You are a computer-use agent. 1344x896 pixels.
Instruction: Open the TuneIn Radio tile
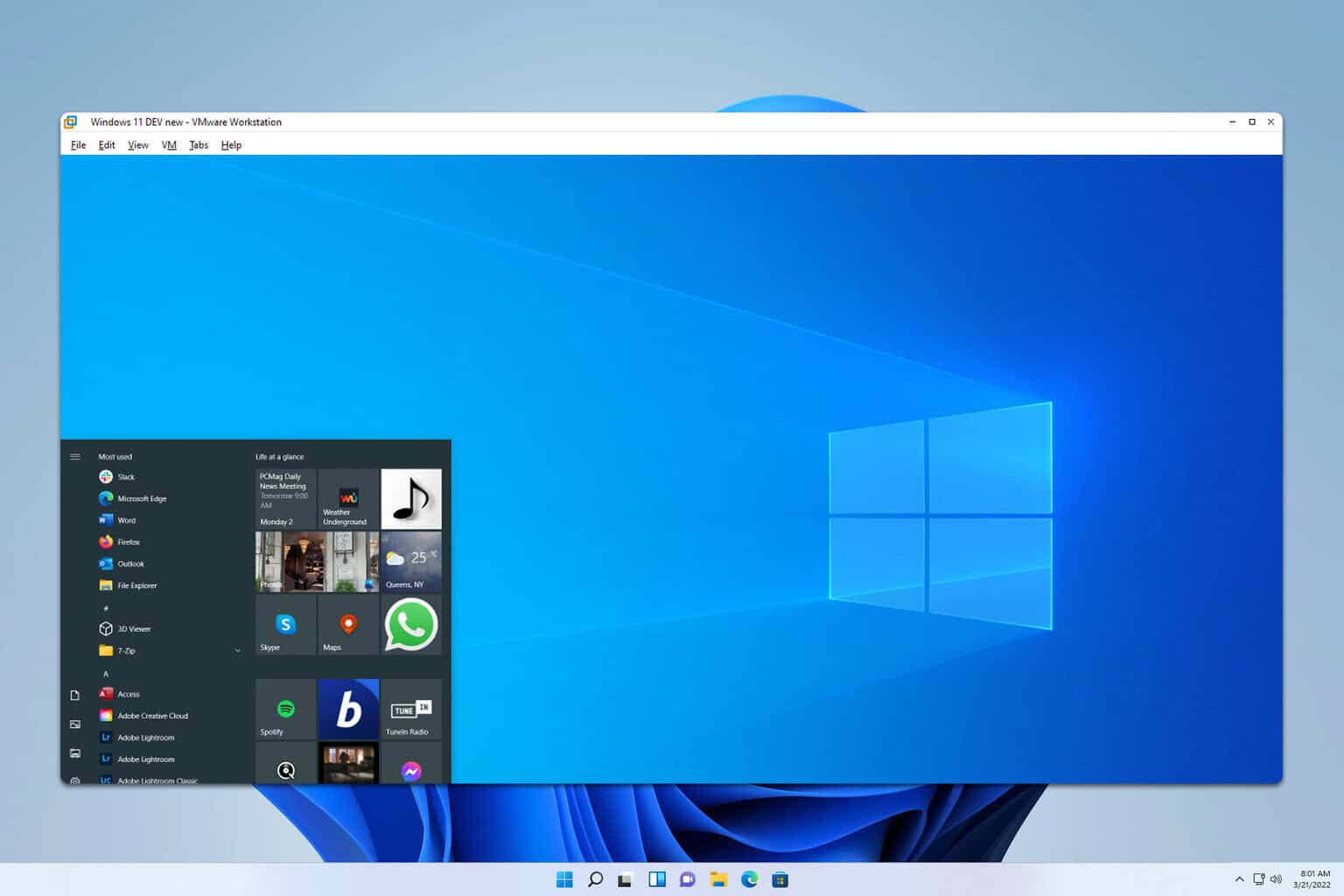[x=411, y=709]
